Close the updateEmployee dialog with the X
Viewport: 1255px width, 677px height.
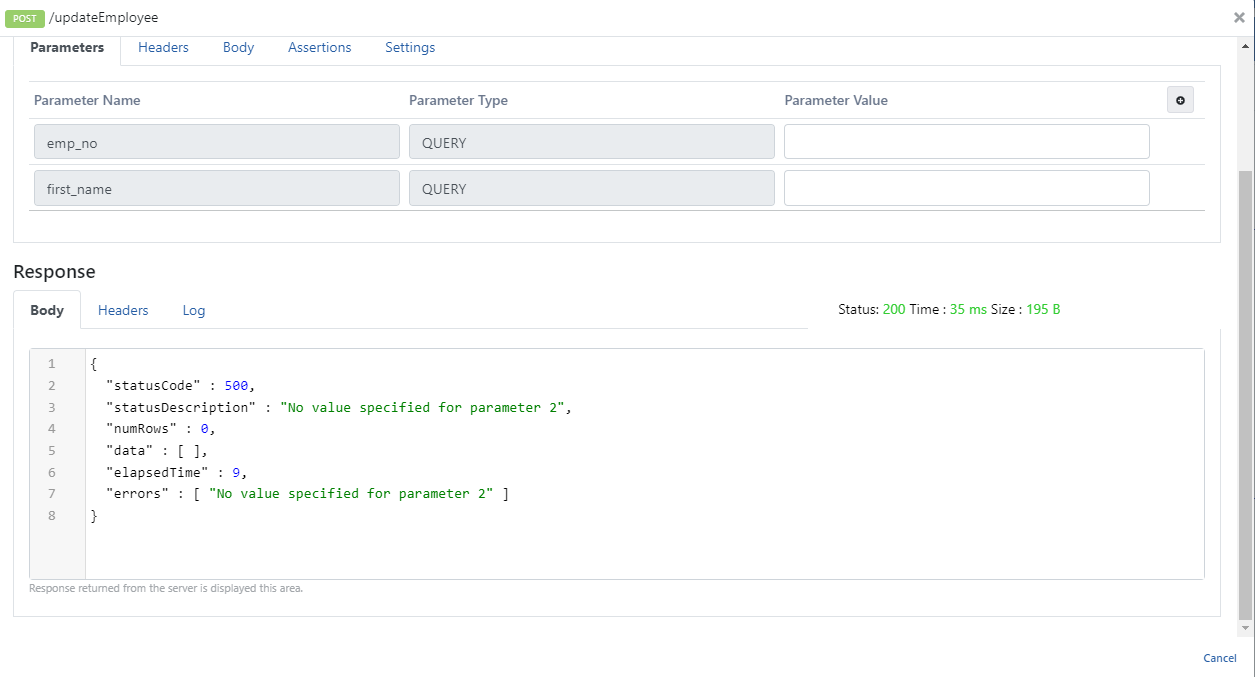pyautogui.click(x=1239, y=17)
